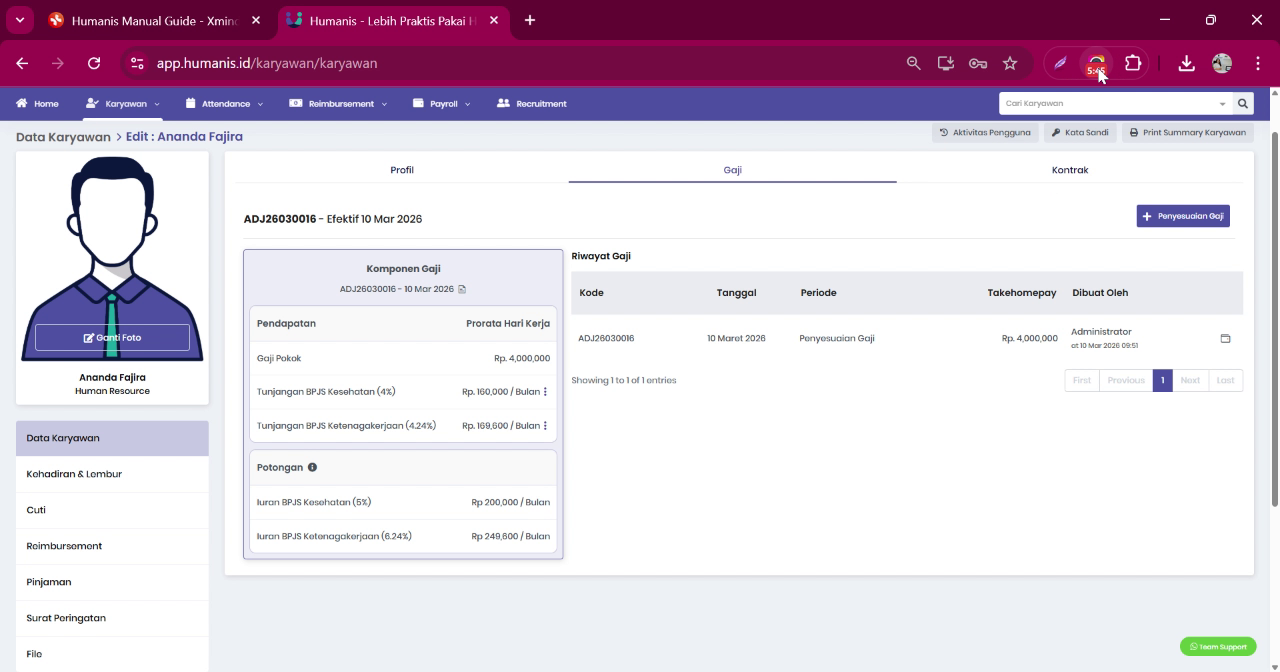The image size is (1280, 672).
Task: Go to pagination page 1
Action: [x=1162, y=380]
